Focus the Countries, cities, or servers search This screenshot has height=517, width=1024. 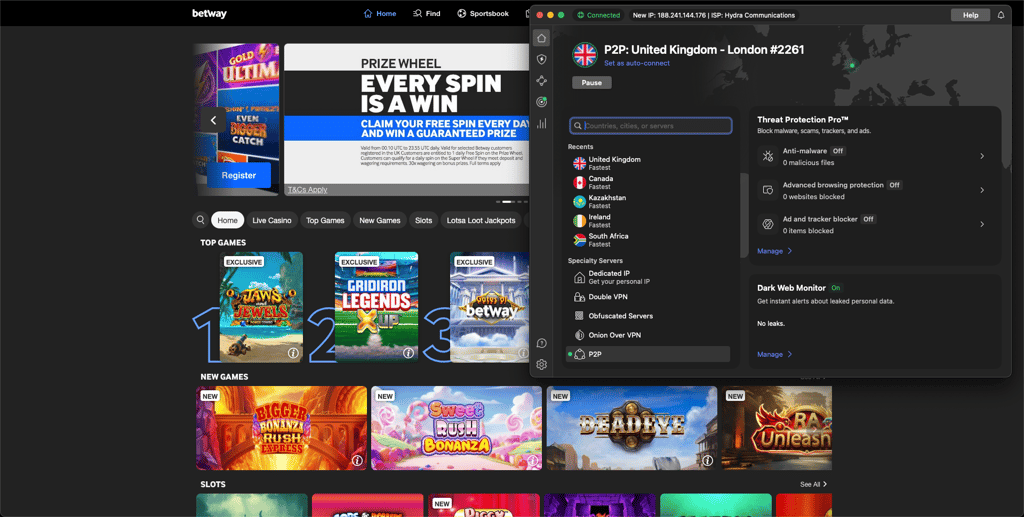click(x=650, y=125)
